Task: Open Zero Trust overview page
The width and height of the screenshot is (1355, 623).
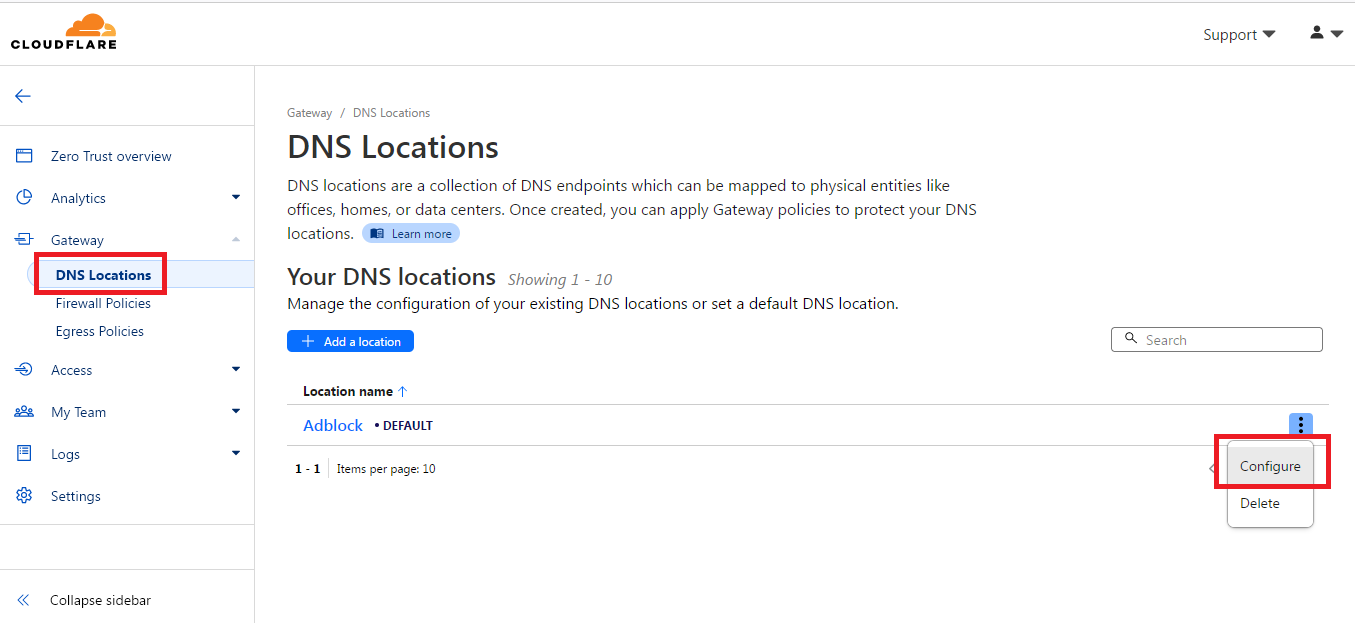Action: 111,156
